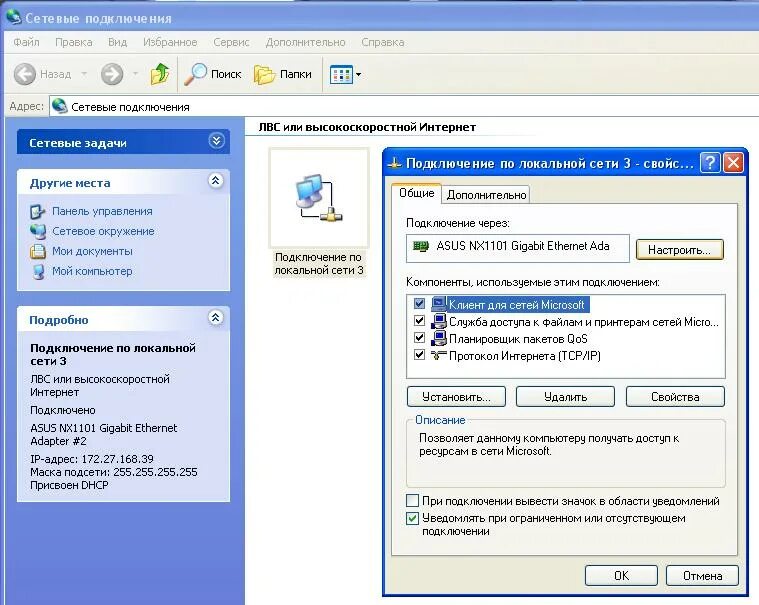
Task: Click the Сетевые подключения window title icon
Action: [13, 17]
